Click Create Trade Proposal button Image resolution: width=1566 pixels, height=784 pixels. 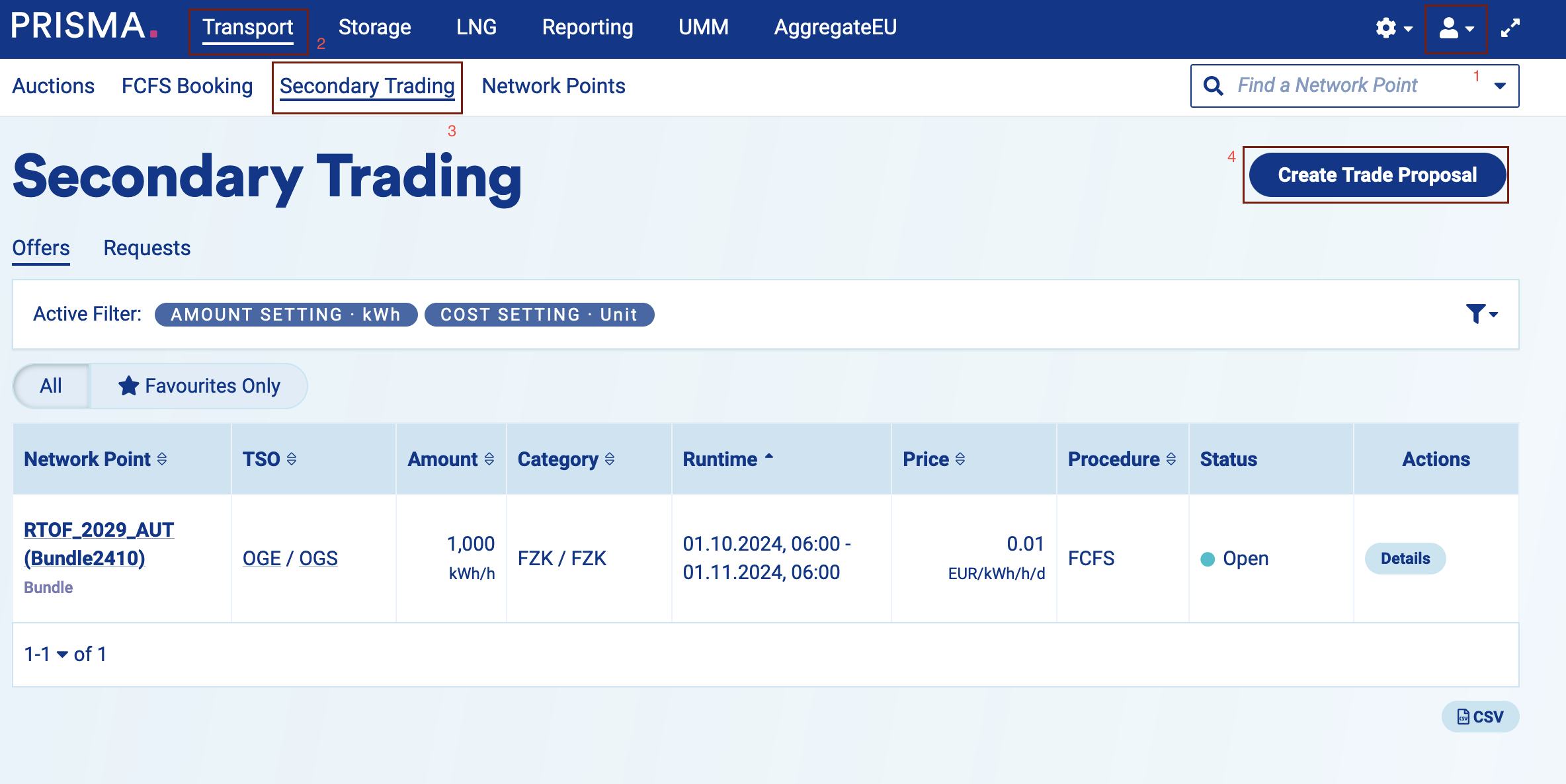point(1376,175)
